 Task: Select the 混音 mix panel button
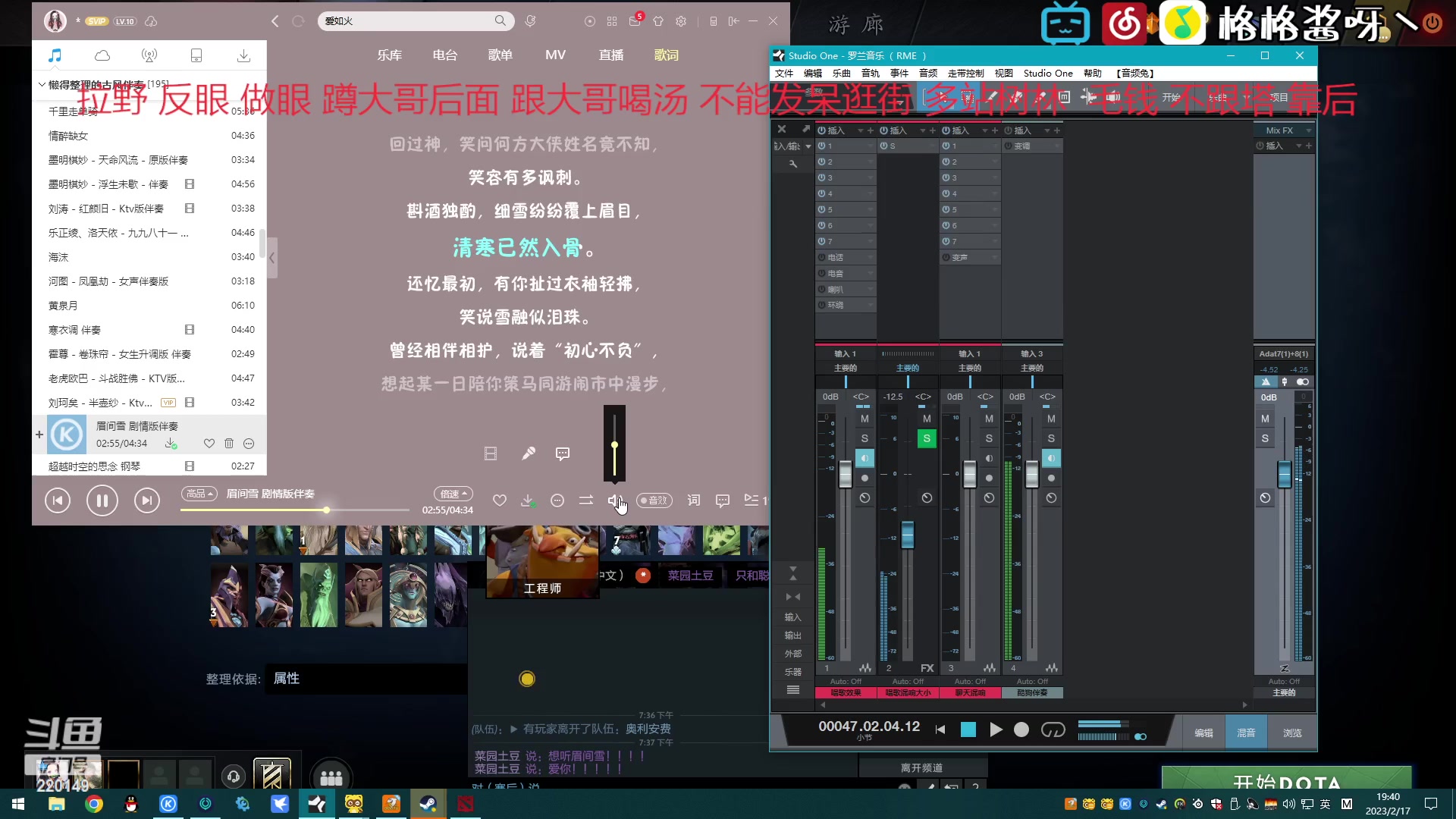pyautogui.click(x=1247, y=733)
